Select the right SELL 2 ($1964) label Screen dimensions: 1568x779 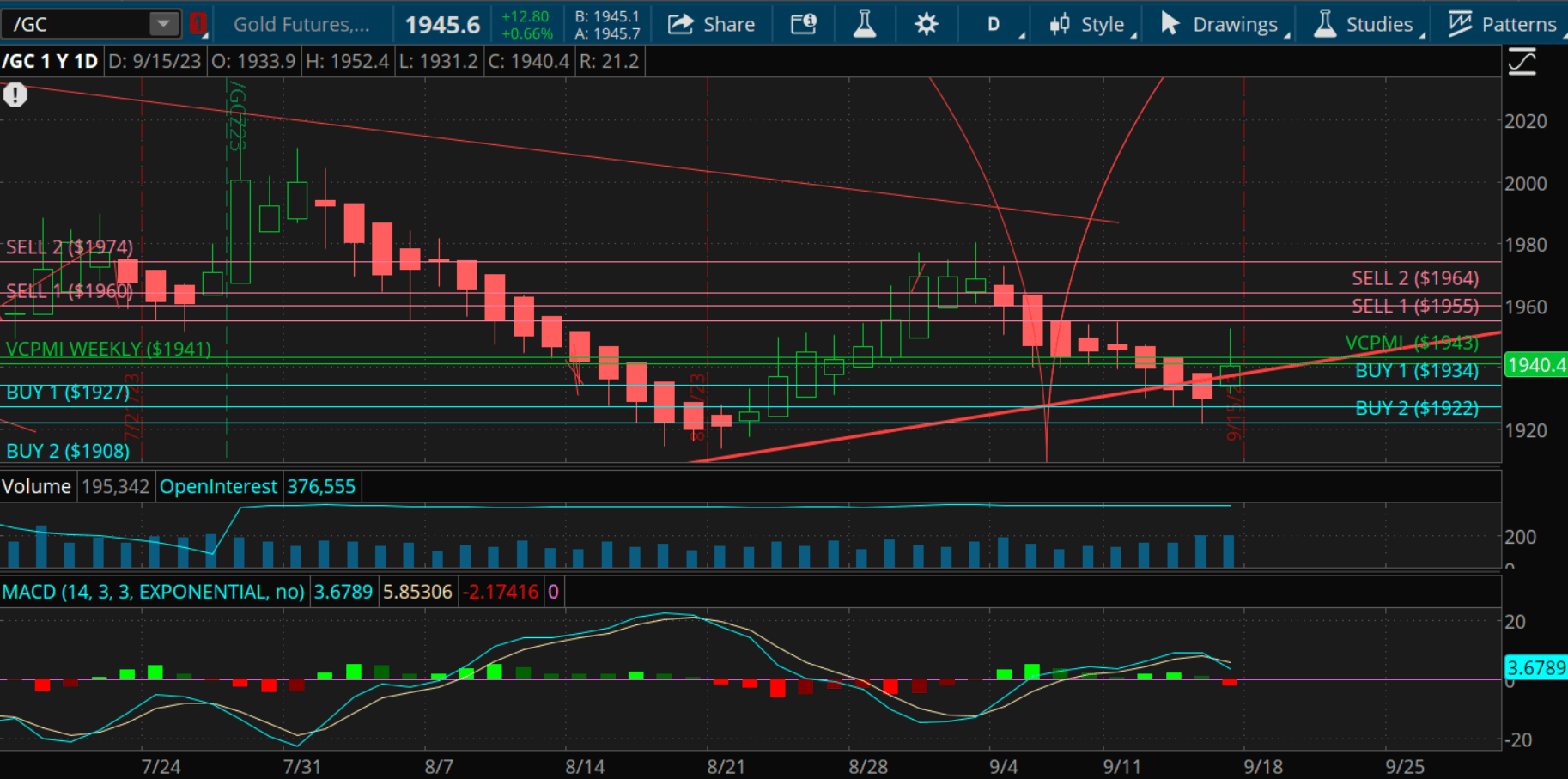point(1415,278)
